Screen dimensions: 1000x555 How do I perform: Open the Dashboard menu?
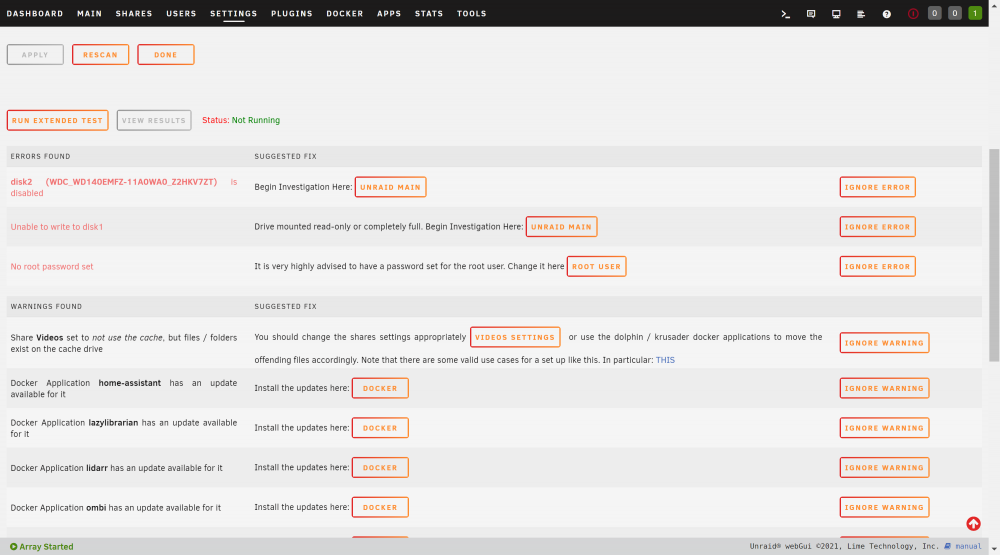(x=35, y=13)
